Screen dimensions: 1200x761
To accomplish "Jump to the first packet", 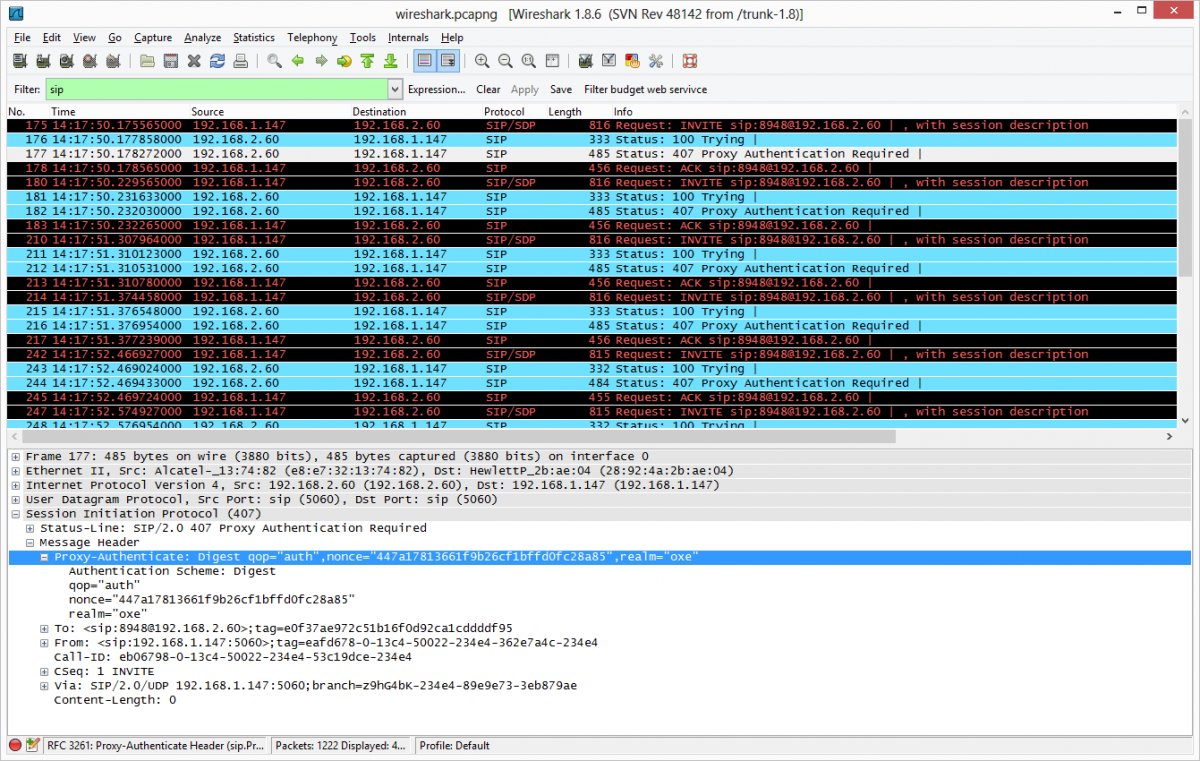I will (367, 61).
